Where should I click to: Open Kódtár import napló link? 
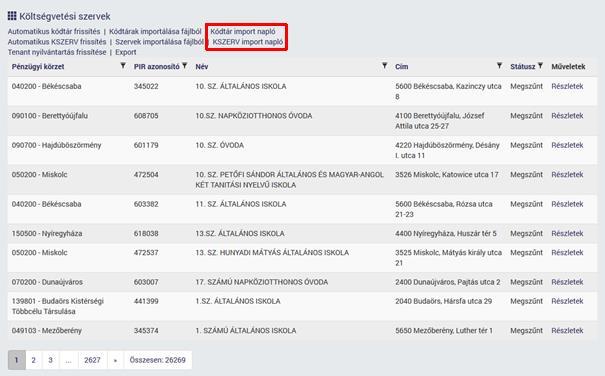point(243,31)
